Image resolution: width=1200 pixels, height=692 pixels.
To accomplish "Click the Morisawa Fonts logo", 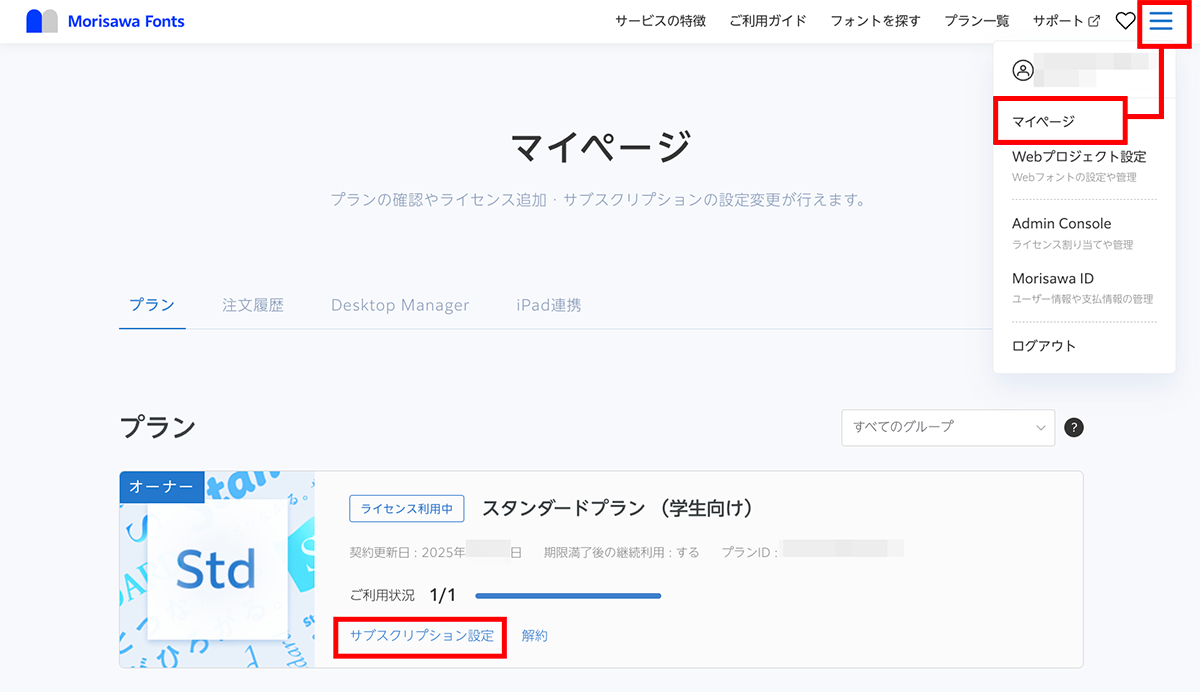I will [x=105, y=21].
